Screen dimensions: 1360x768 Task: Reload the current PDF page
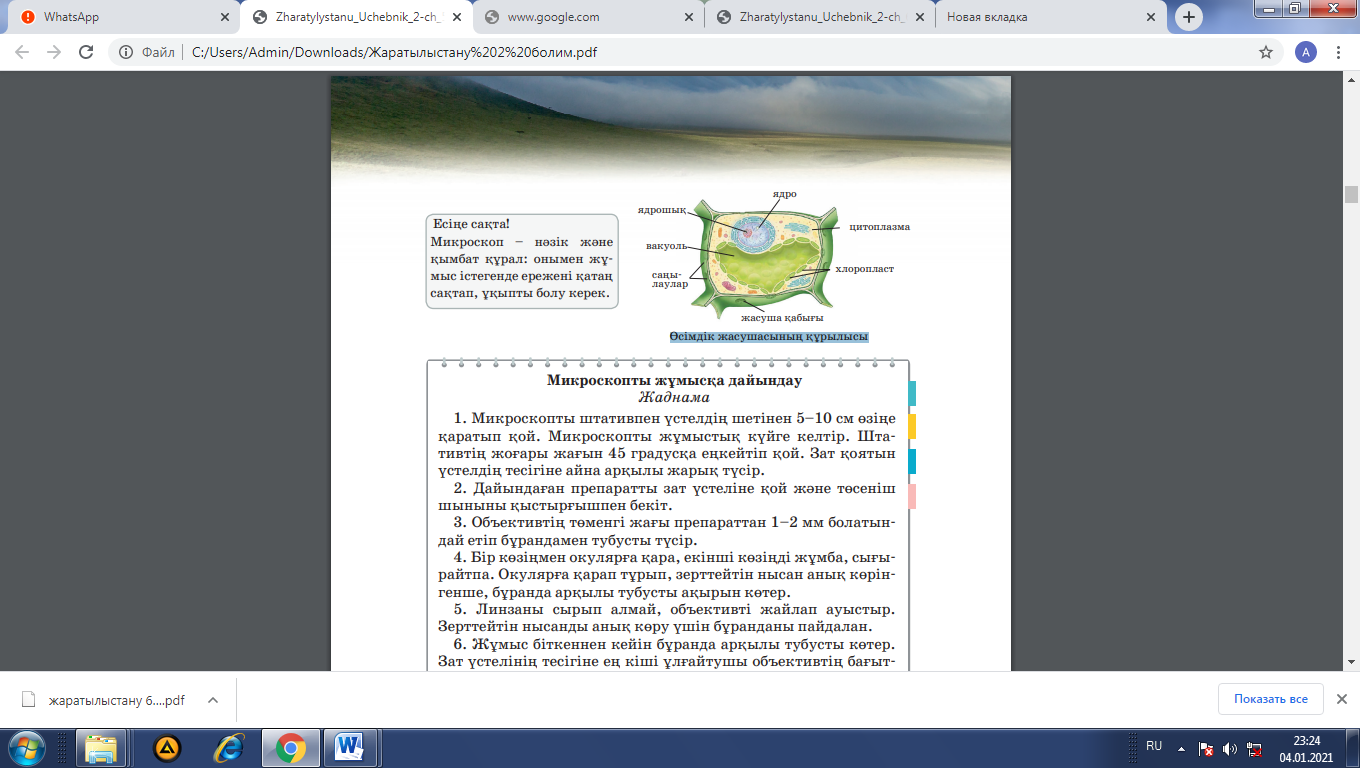click(86, 52)
